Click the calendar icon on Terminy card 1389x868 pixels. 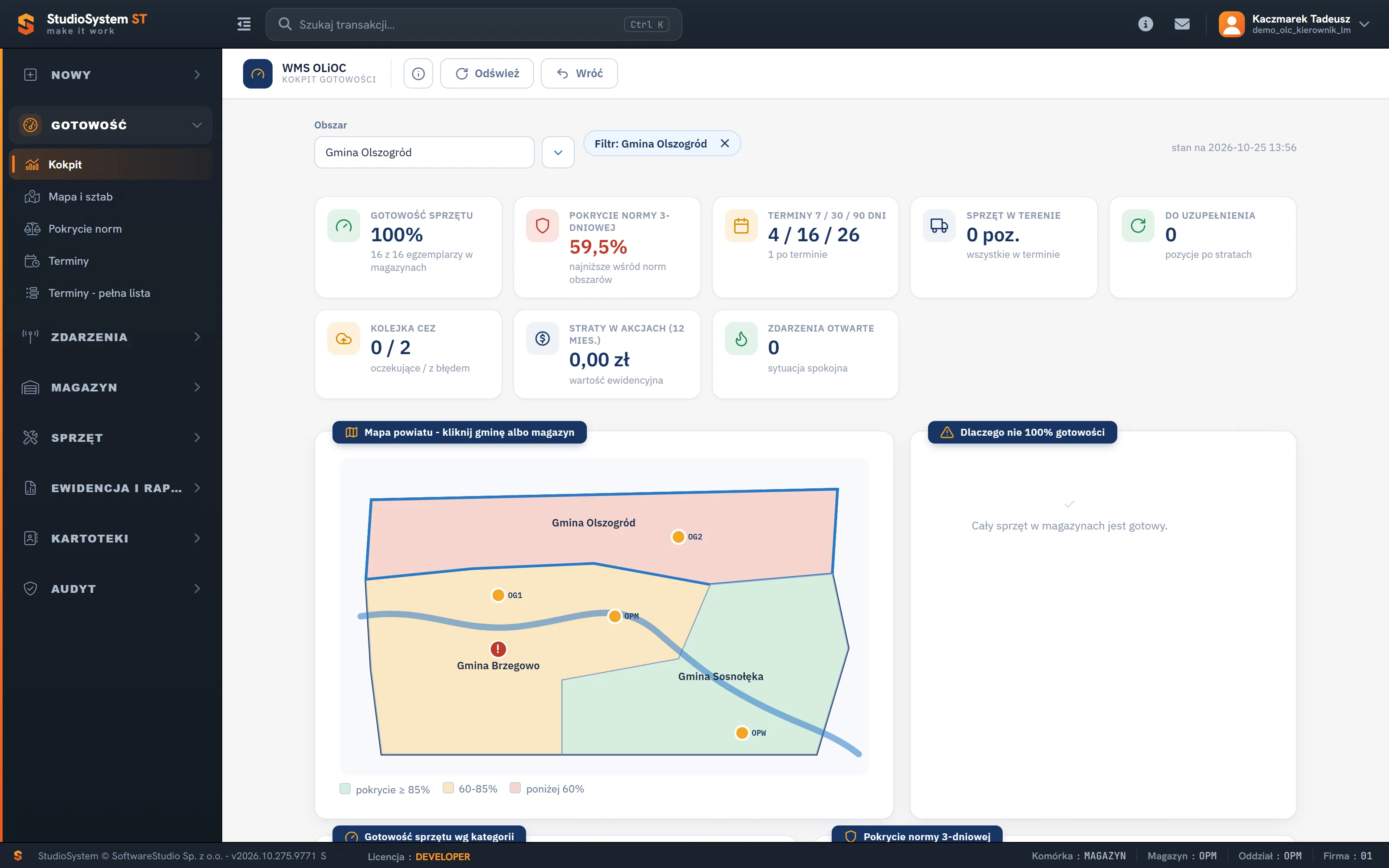(741, 226)
